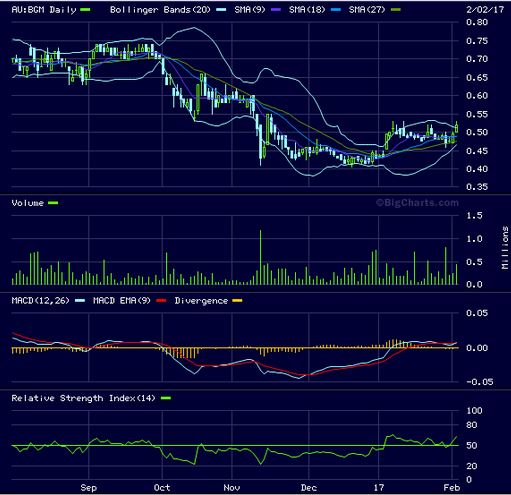Click the Feb marker on the time axis
This screenshot has width=511, height=495.
(x=452, y=488)
